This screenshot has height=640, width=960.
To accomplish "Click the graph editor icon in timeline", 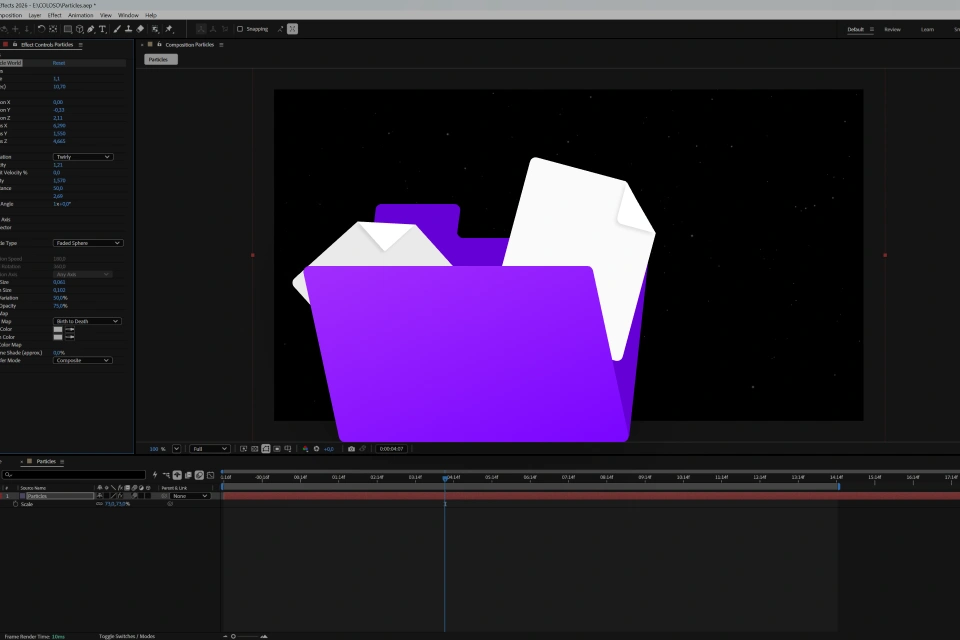I will coord(211,475).
